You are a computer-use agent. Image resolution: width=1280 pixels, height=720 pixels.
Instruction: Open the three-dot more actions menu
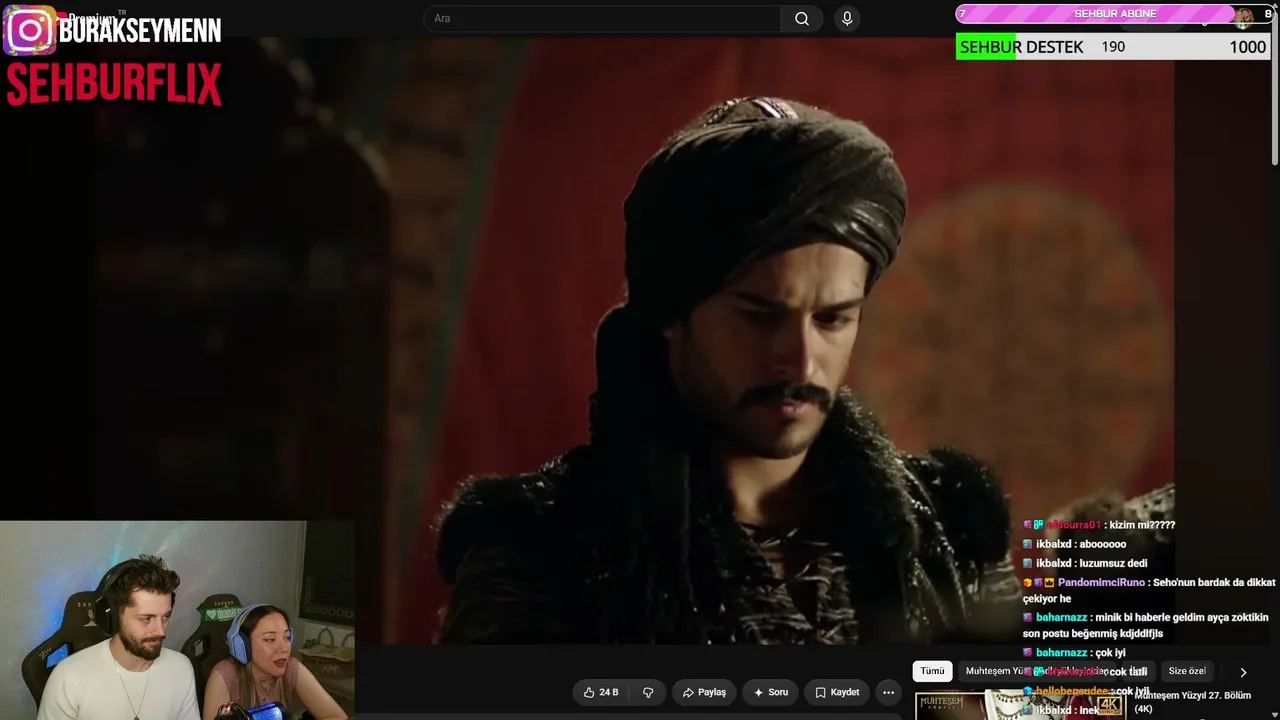pos(888,692)
